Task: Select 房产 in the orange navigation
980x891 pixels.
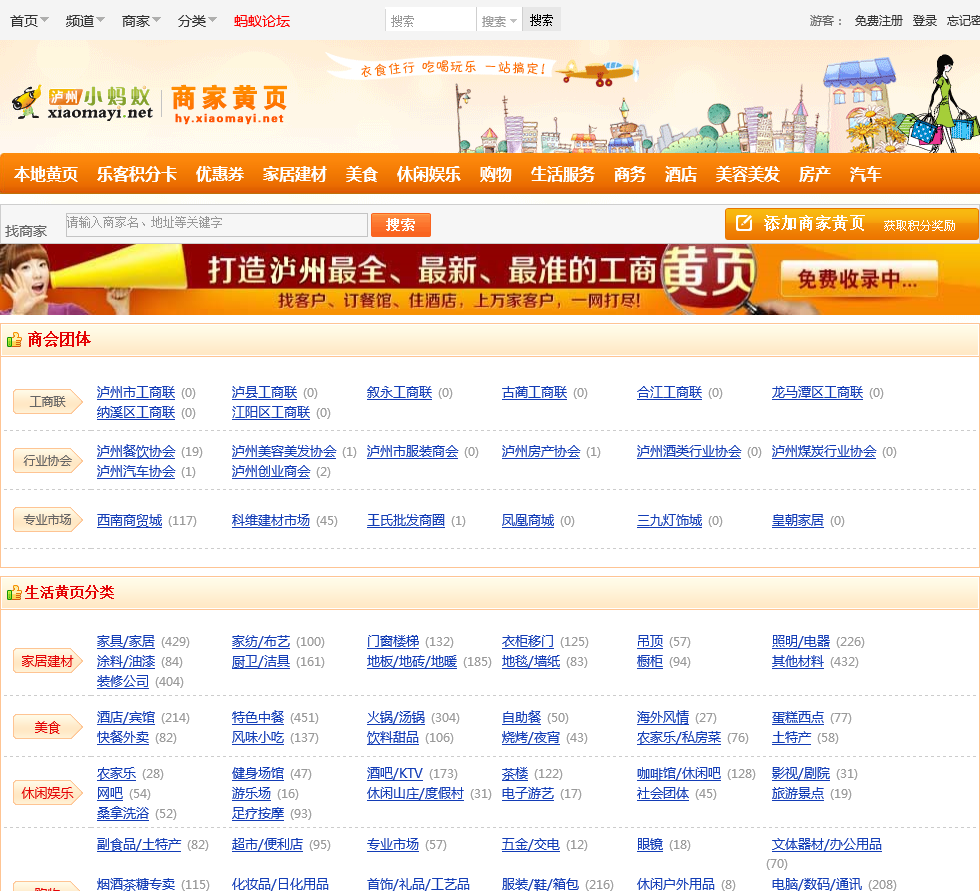Action: pos(814,174)
